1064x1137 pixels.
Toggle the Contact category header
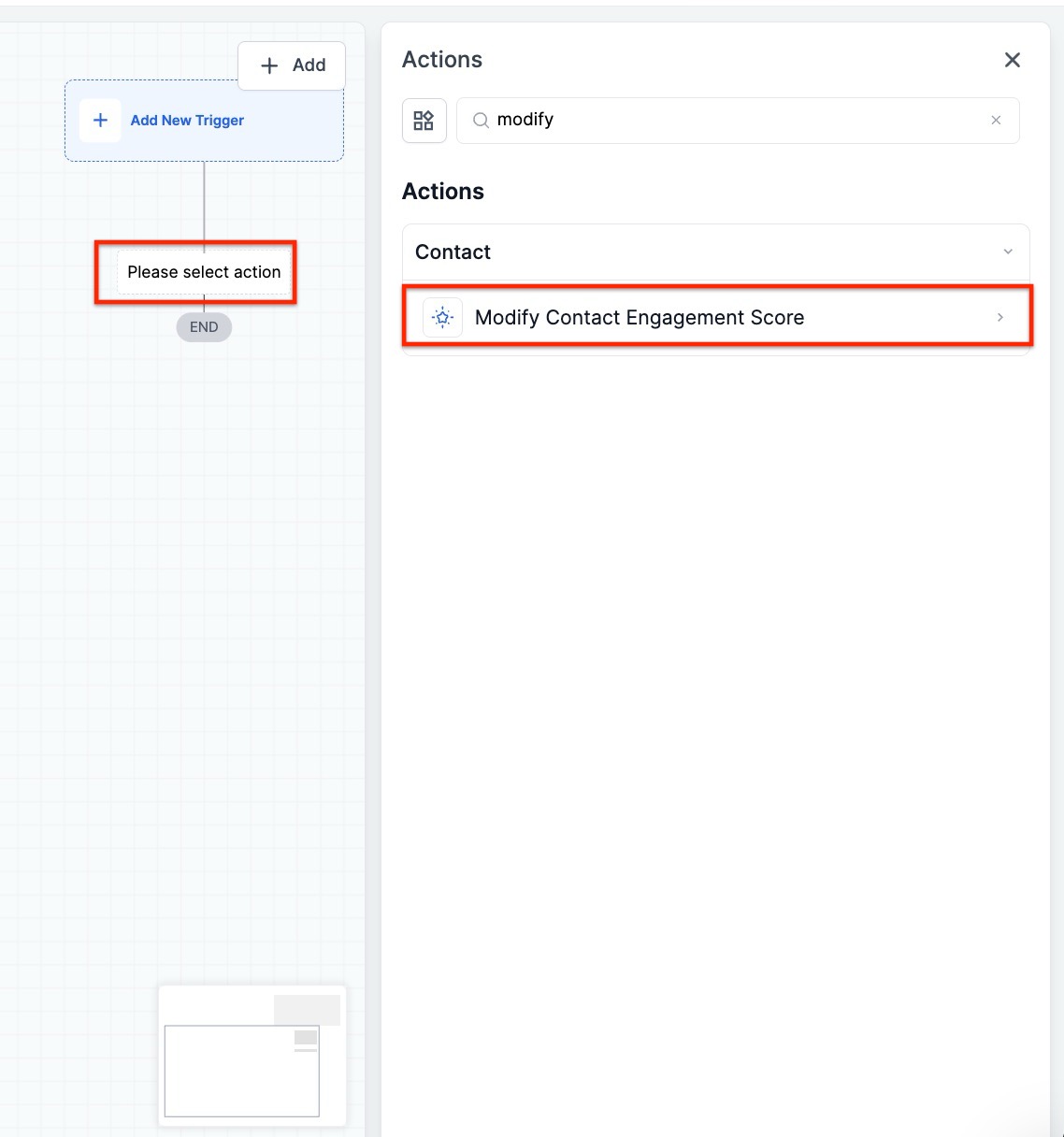pos(715,252)
